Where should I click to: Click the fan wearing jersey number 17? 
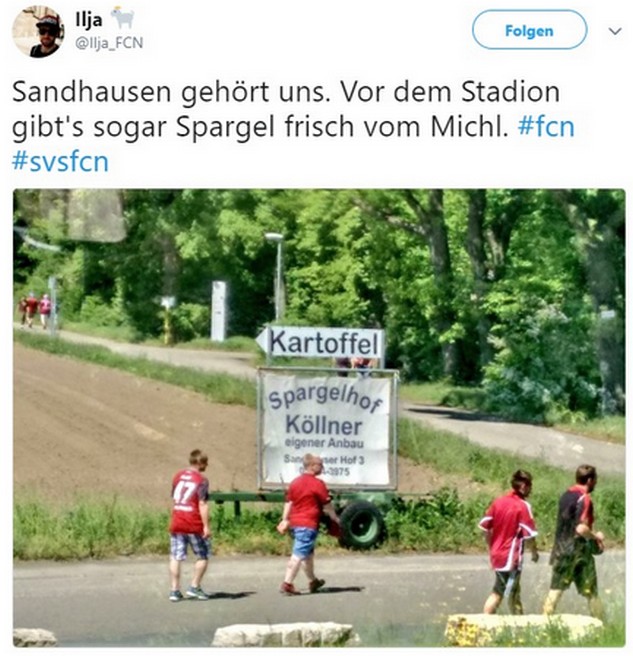pos(190,525)
